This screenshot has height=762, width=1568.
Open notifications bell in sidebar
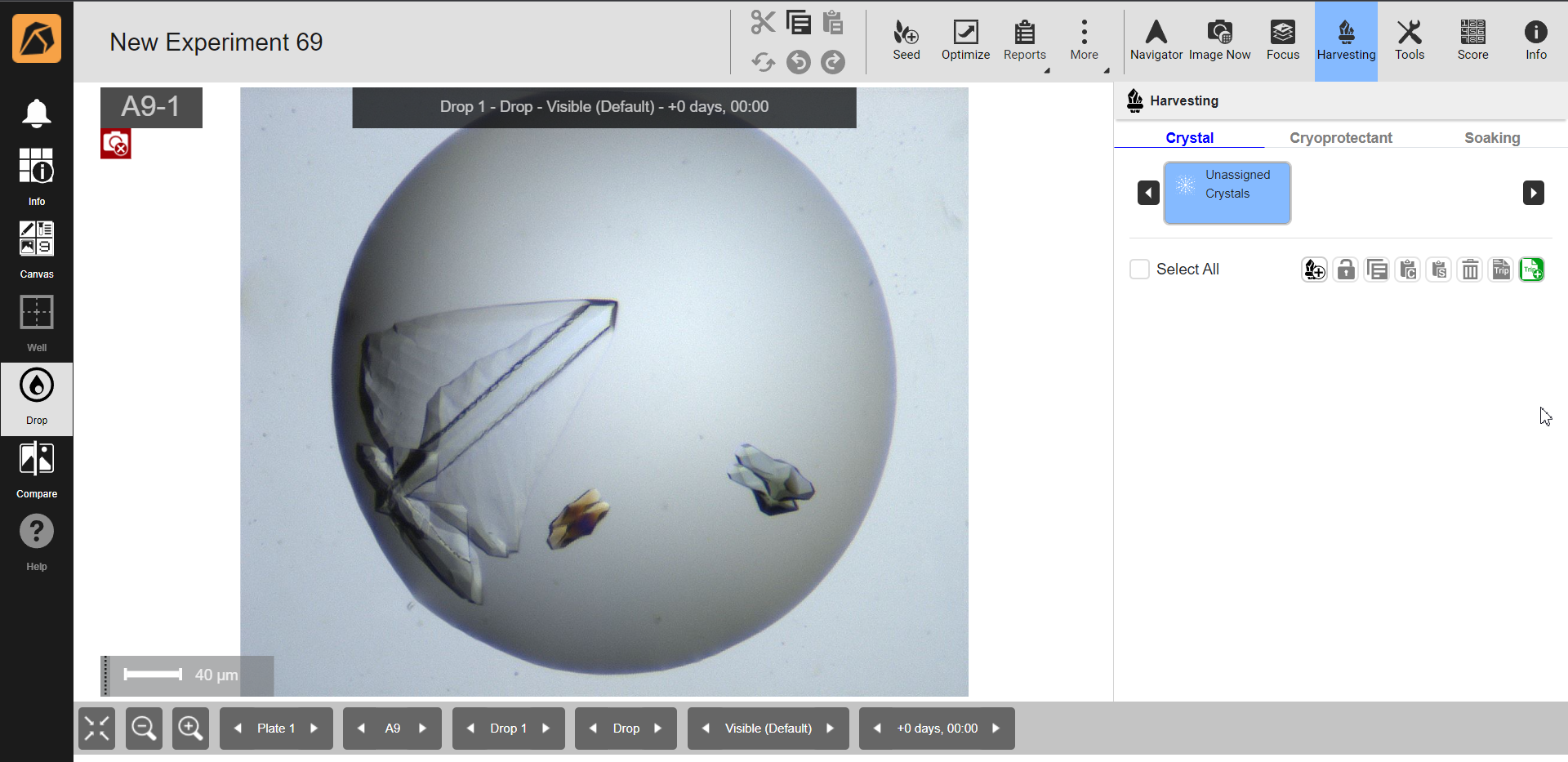click(37, 113)
